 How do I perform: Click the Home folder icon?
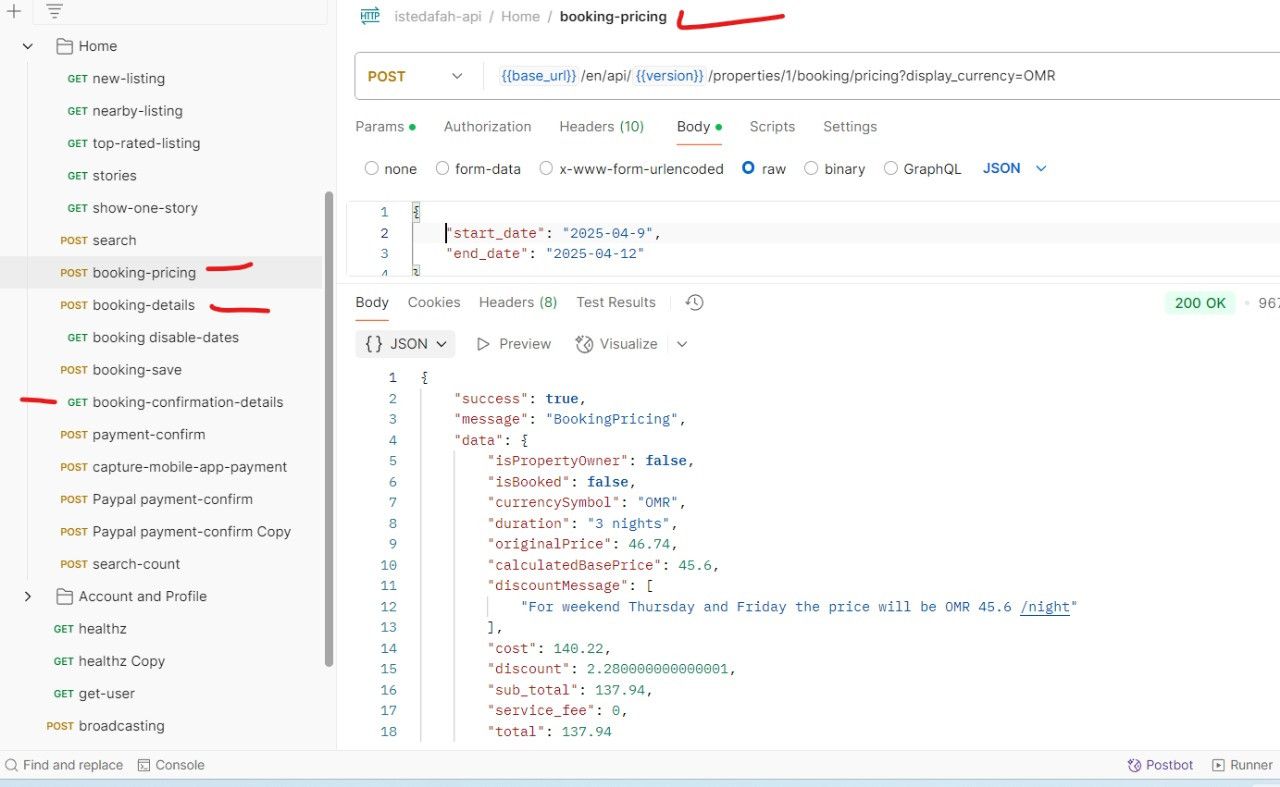click(64, 46)
